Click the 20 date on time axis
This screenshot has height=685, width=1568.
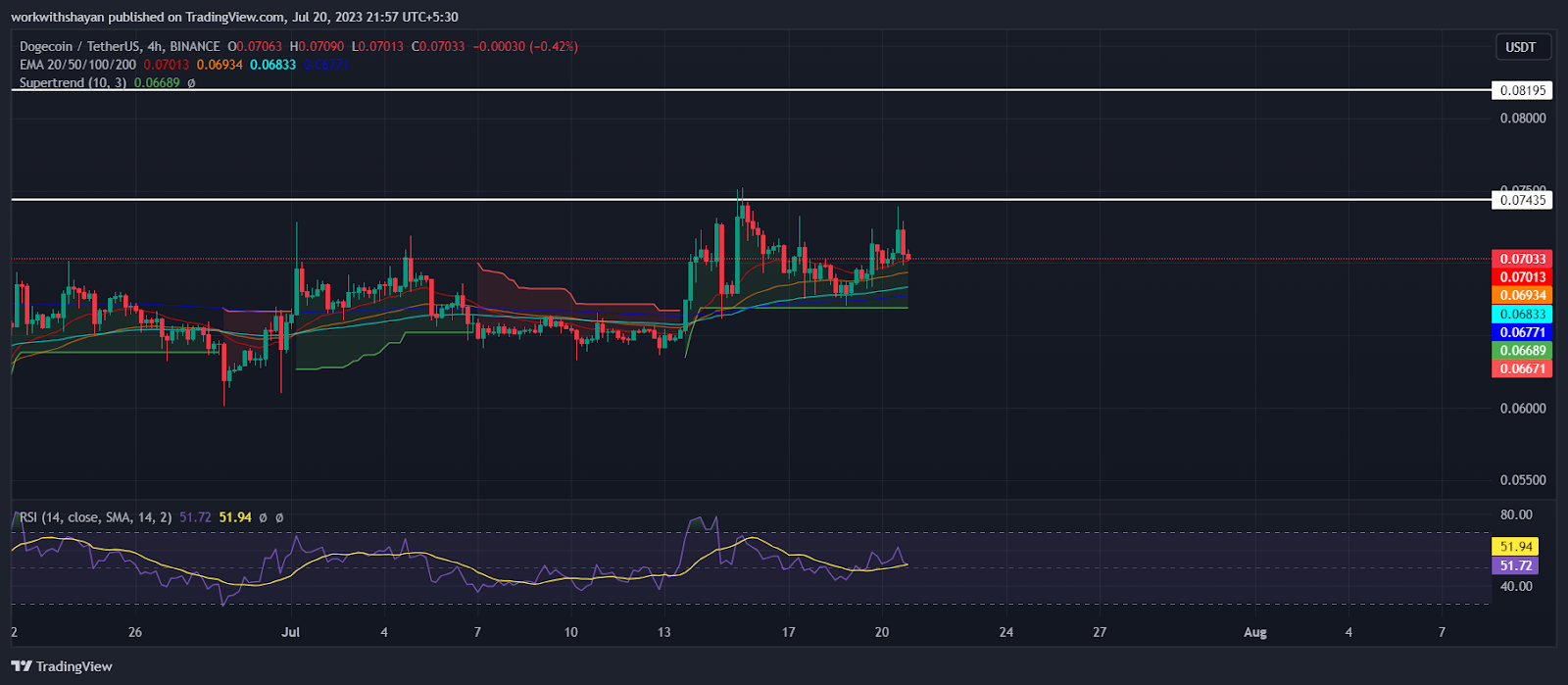[882, 632]
